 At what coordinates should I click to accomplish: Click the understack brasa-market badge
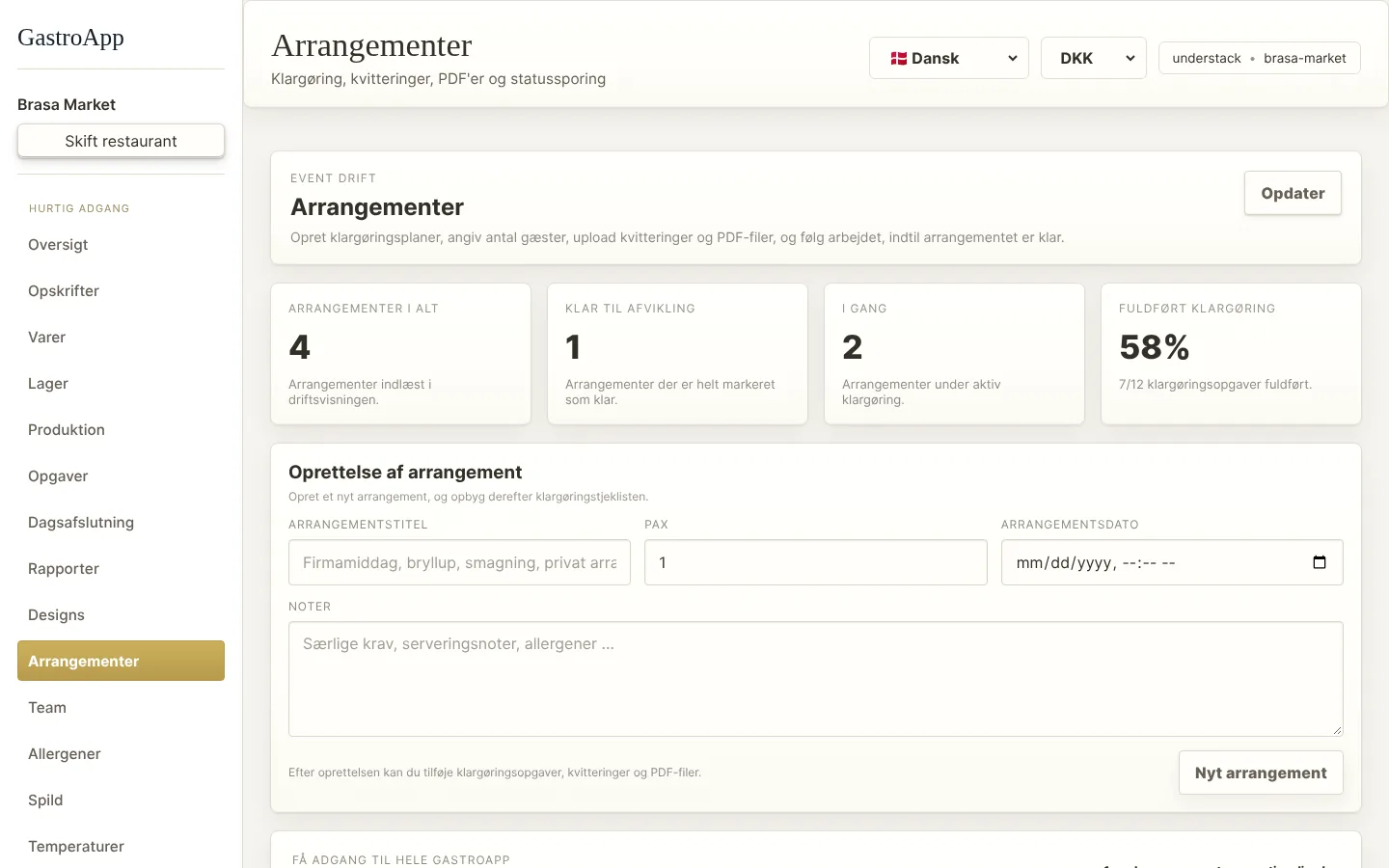click(x=1259, y=58)
